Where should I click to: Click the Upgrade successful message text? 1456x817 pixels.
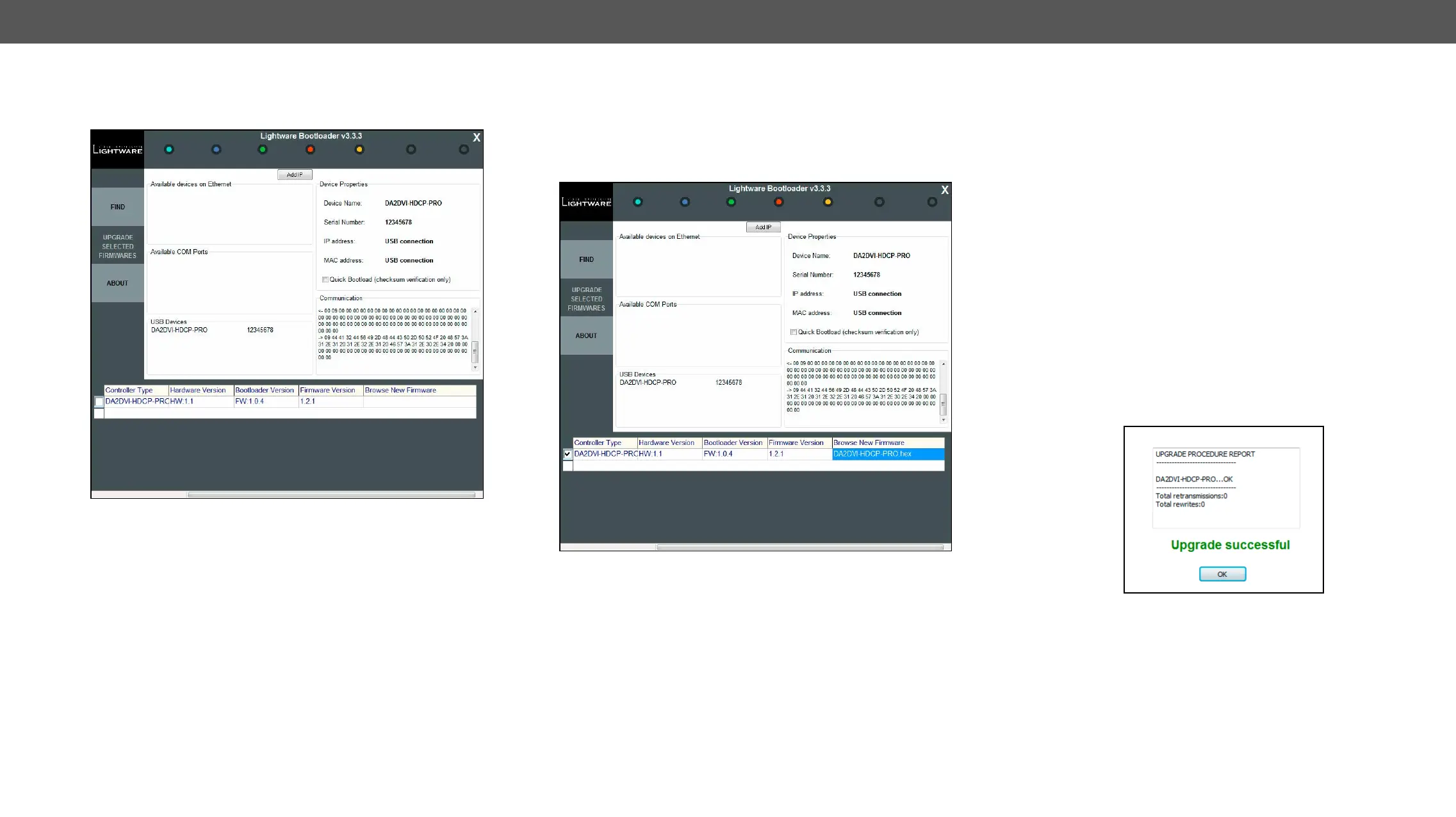coord(1230,545)
